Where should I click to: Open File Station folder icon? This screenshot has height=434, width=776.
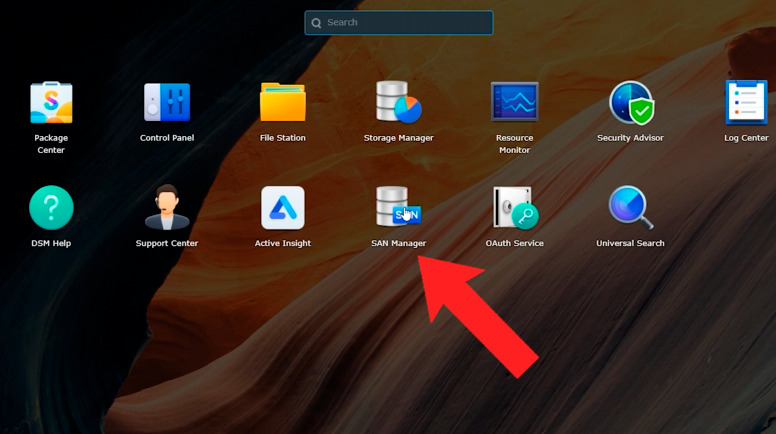point(283,102)
